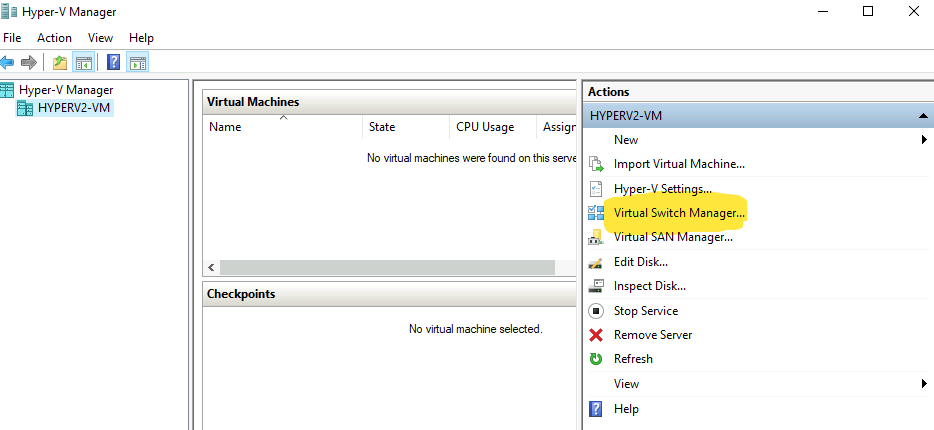Toggle Show/Hide Console Tree toolbar icon
The width and height of the screenshot is (934, 430).
(83, 63)
